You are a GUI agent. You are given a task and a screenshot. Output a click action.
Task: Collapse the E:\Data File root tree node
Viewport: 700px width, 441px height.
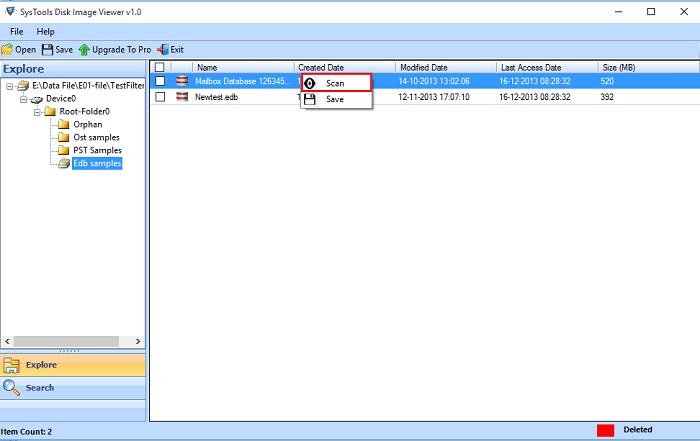[x=9, y=86]
